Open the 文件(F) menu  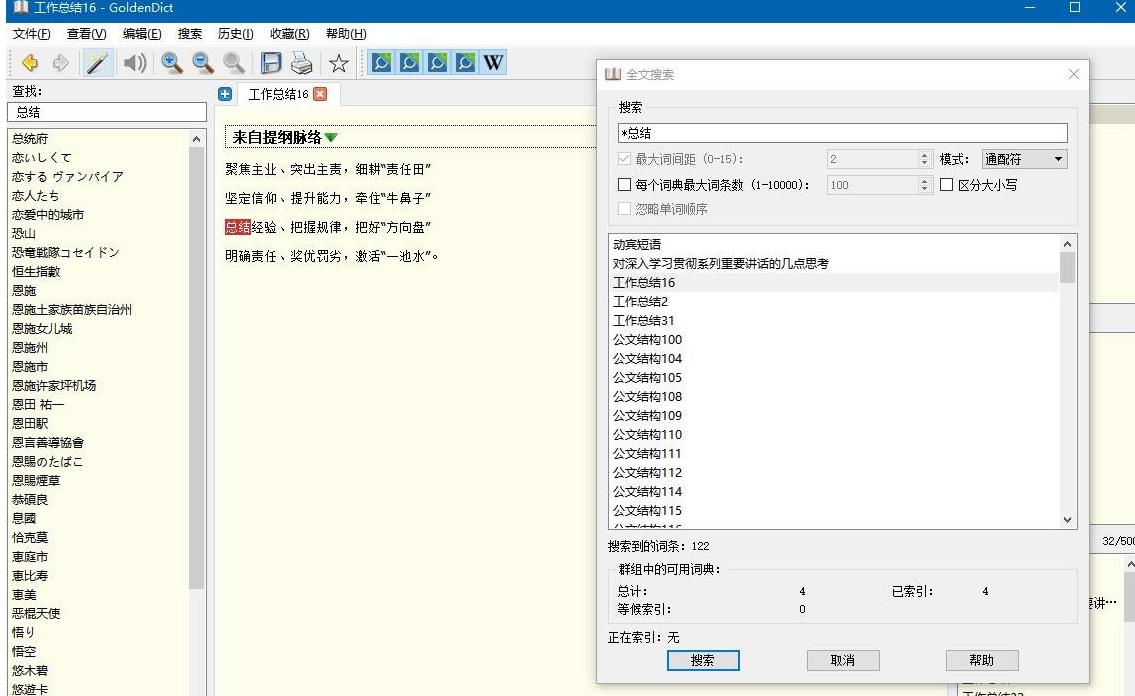31,34
